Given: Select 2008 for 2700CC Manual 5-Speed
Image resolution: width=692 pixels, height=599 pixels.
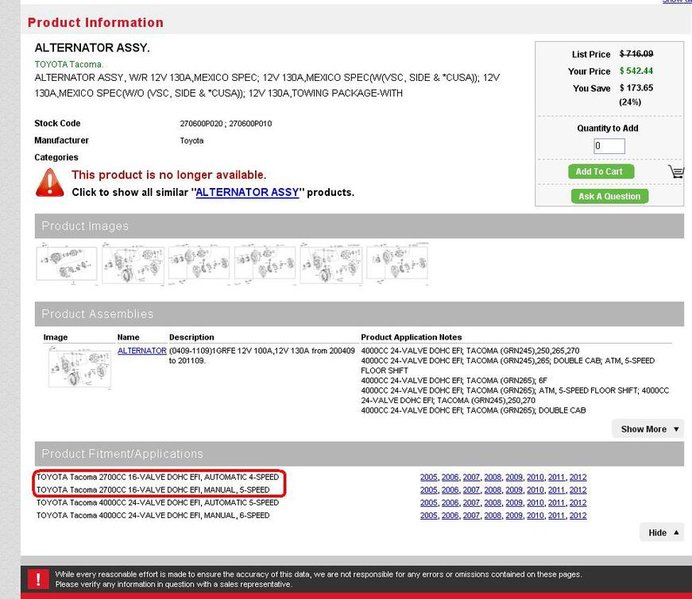Looking at the screenshot, I should (x=493, y=490).
